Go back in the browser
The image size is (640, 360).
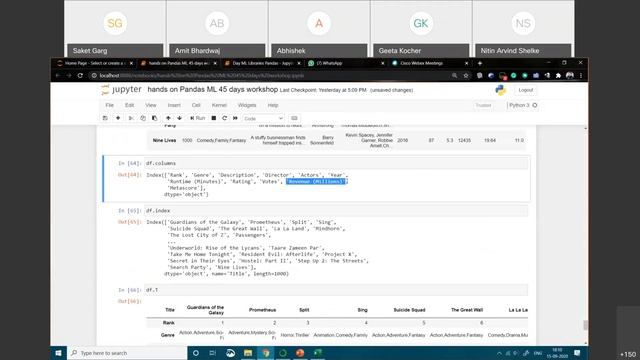pyautogui.click(x=58, y=76)
